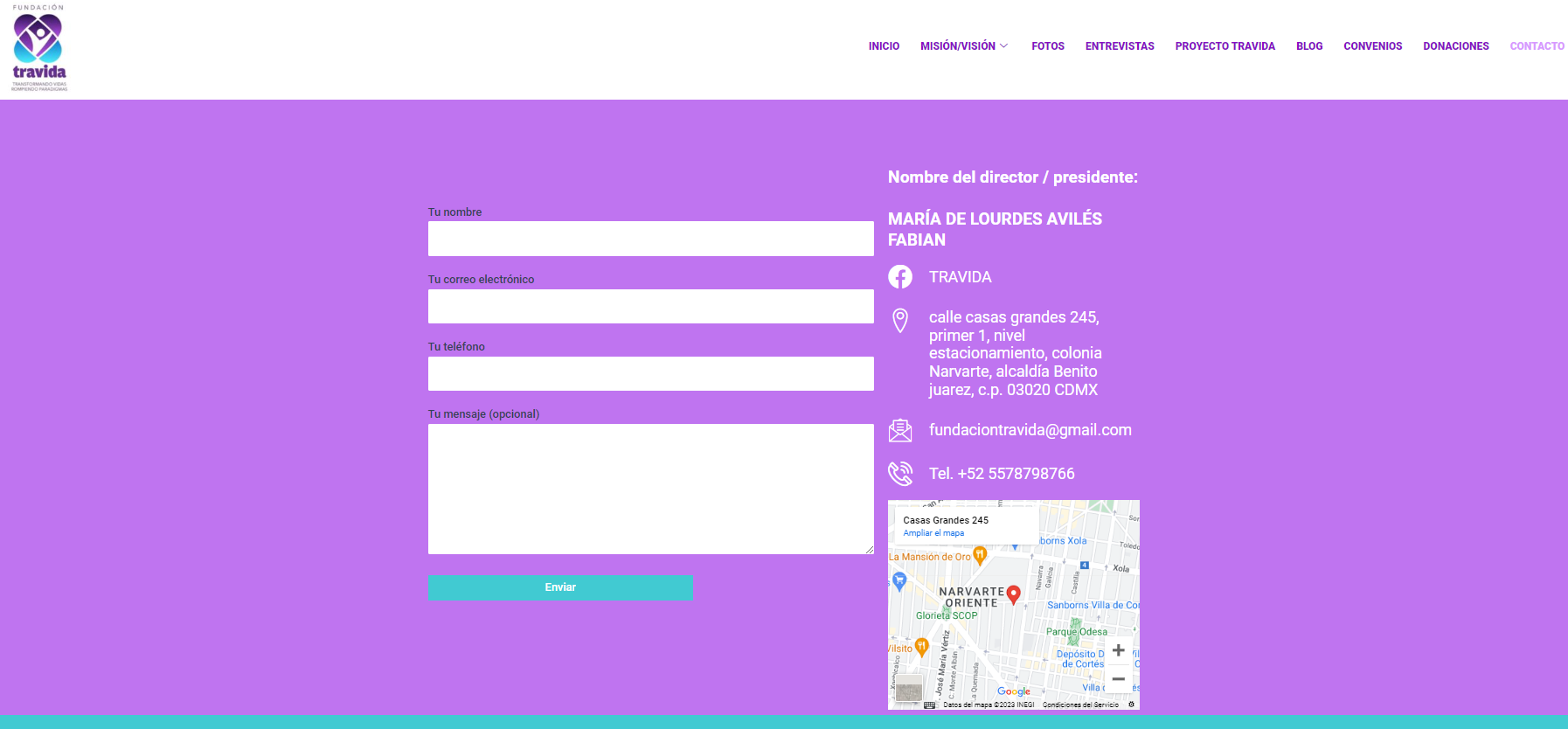
Task: Expand the Misión/Visión dropdown menu
Action: click(964, 46)
